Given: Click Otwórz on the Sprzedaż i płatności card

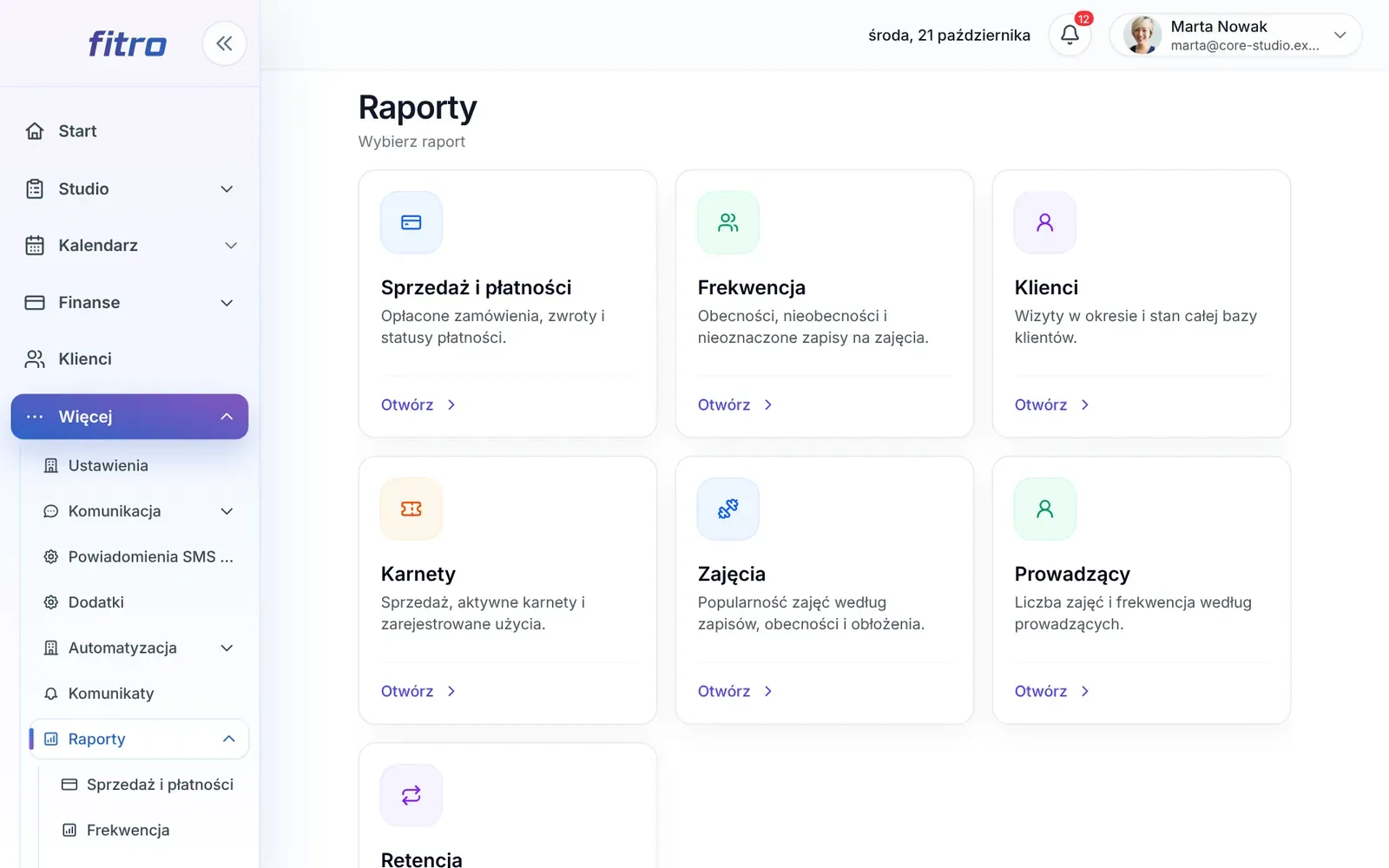Looking at the screenshot, I should pos(418,405).
